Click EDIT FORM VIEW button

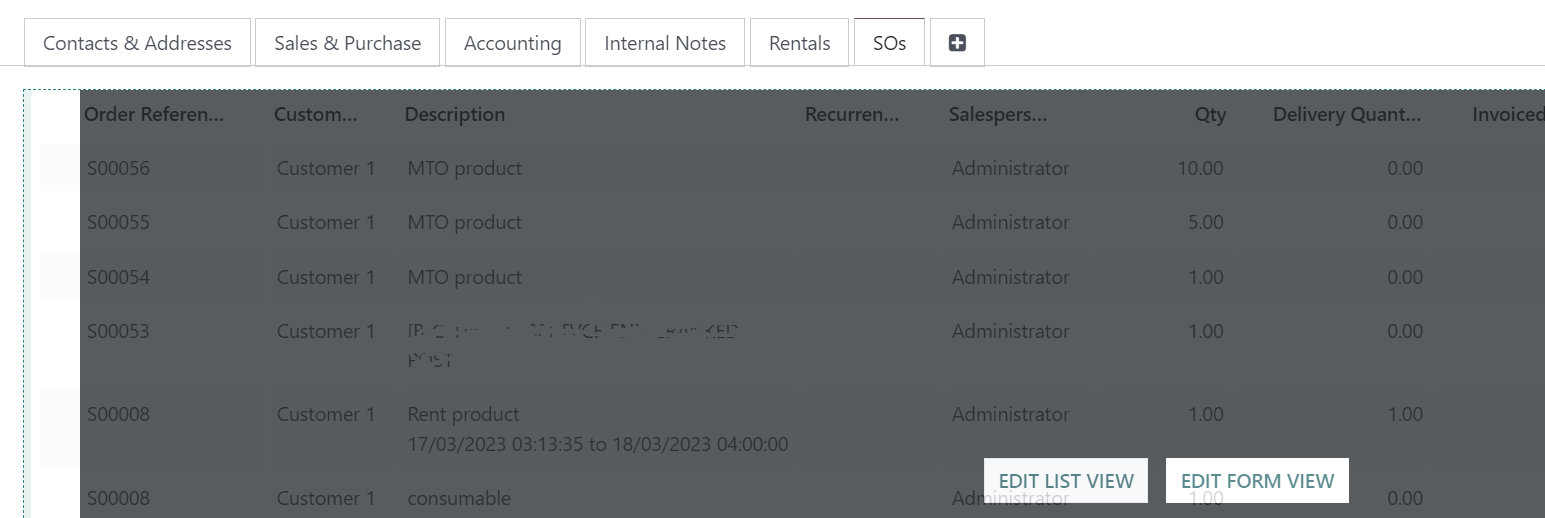[x=1257, y=481]
